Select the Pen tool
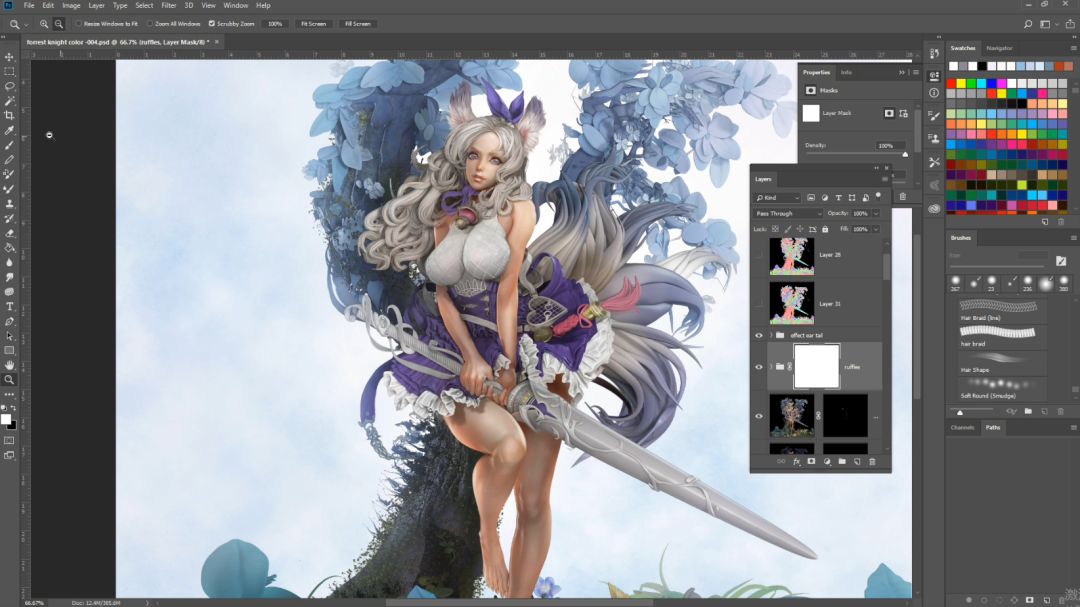Screen dimensions: 1080x607 [9, 322]
